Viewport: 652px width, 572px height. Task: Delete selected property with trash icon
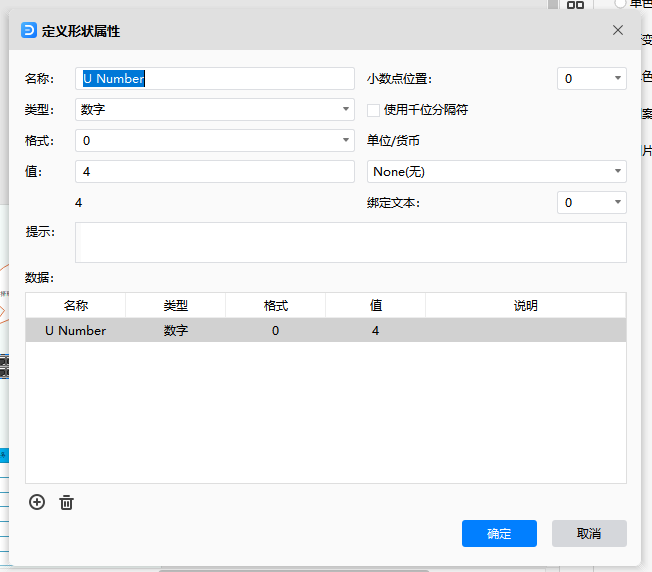[66, 503]
